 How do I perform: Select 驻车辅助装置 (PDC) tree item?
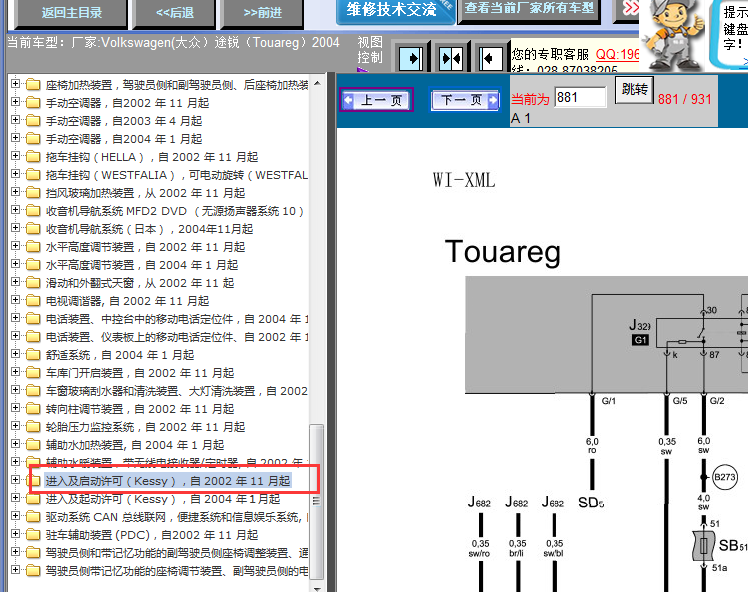pos(152,535)
